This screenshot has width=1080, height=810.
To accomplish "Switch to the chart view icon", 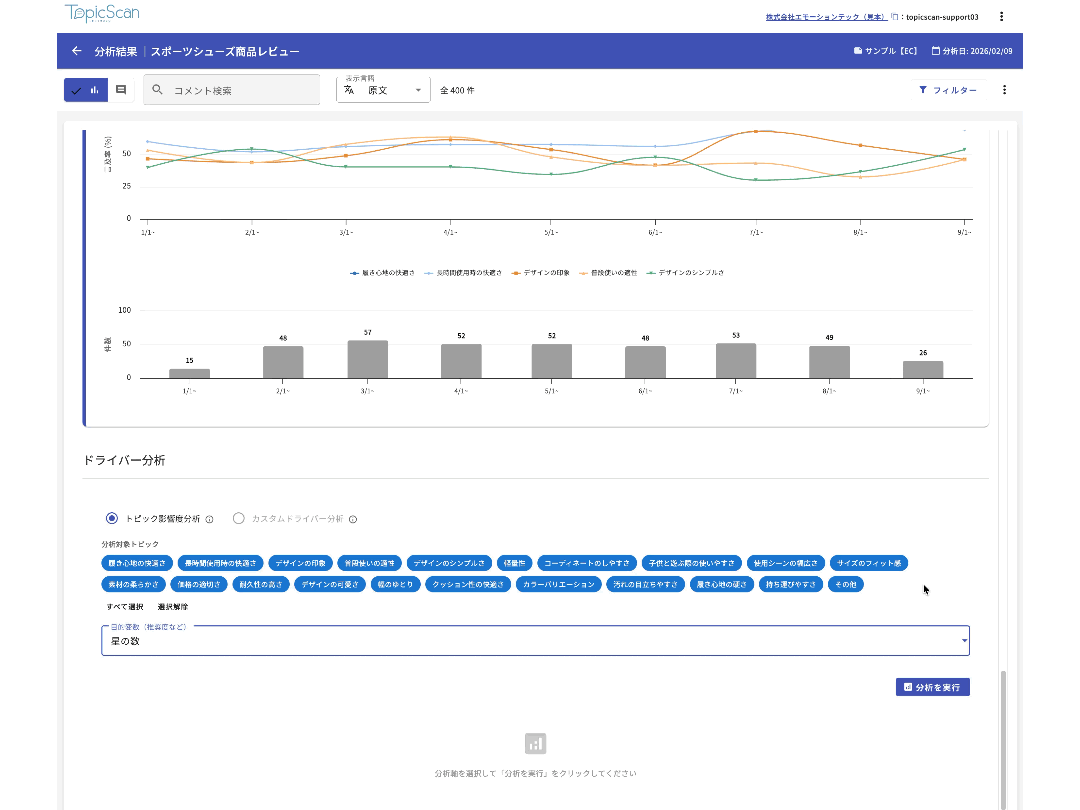I will tap(95, 90).
